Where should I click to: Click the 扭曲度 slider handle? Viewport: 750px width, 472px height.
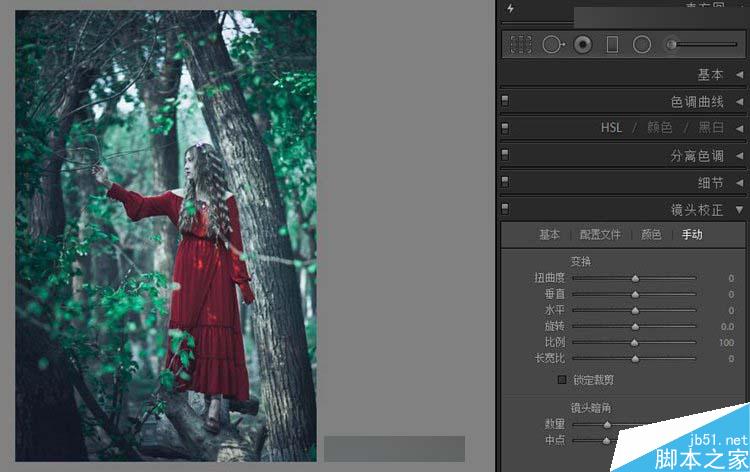(x=635, y=278)
